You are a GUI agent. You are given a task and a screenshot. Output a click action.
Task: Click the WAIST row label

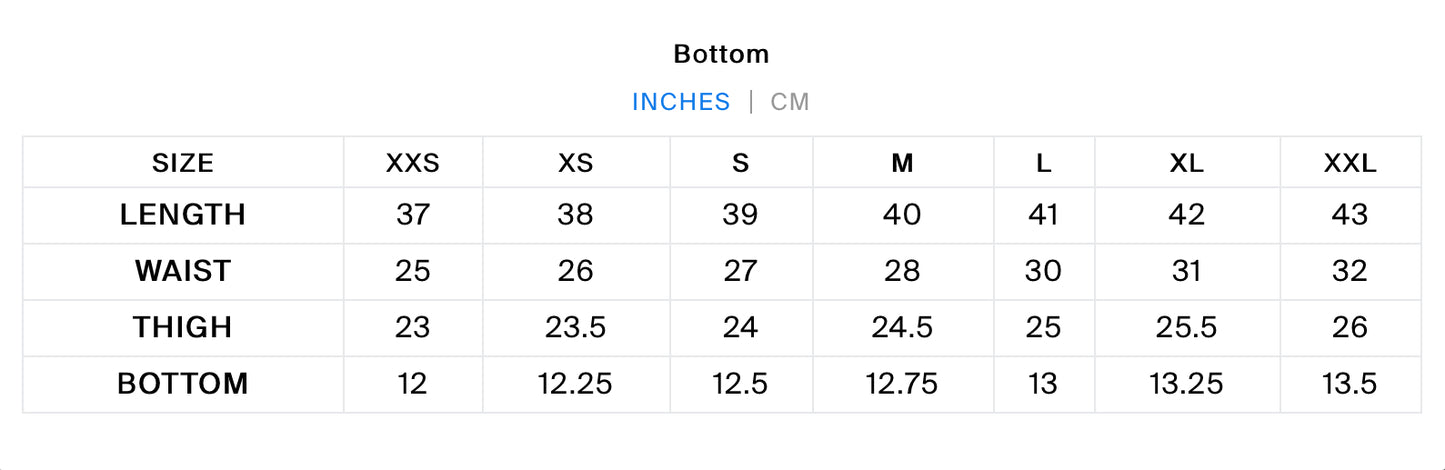coord(183,271)
